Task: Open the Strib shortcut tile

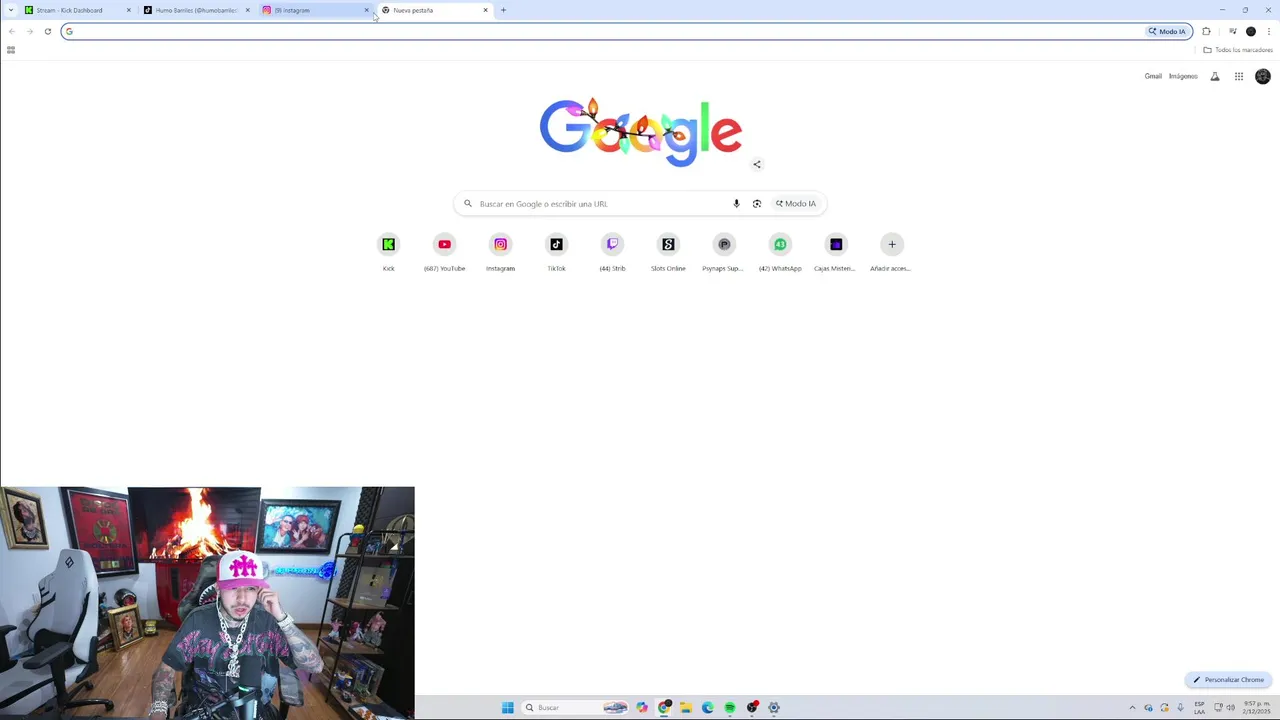Action: pyautogui.click(x=612, y=252)
